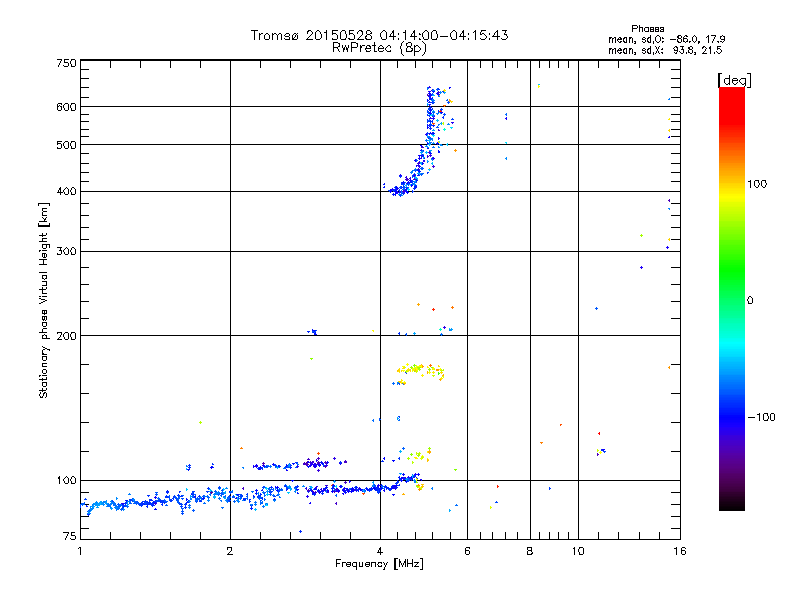Click the 'Phases' heading text

tap(647, 29)
